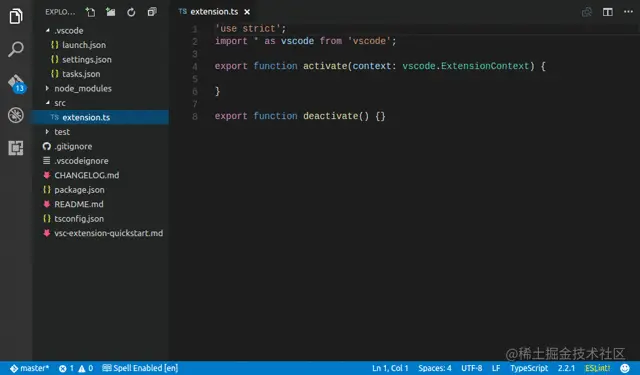
Task: Change TypeScript language mode in status bar
Action: [529, 368]
